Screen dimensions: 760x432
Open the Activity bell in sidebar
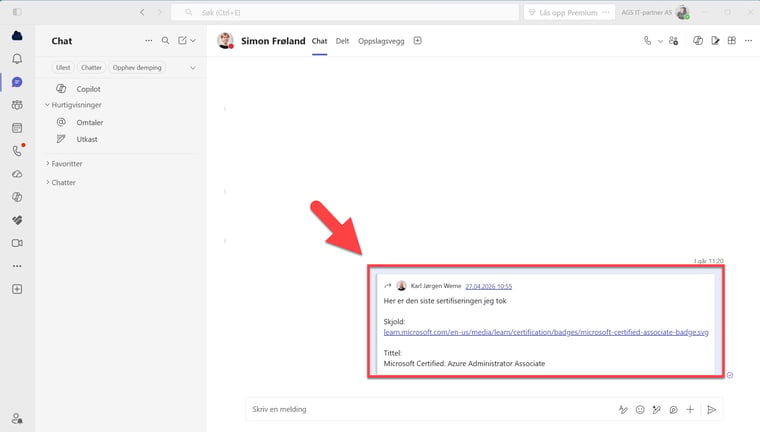point(17,59)
